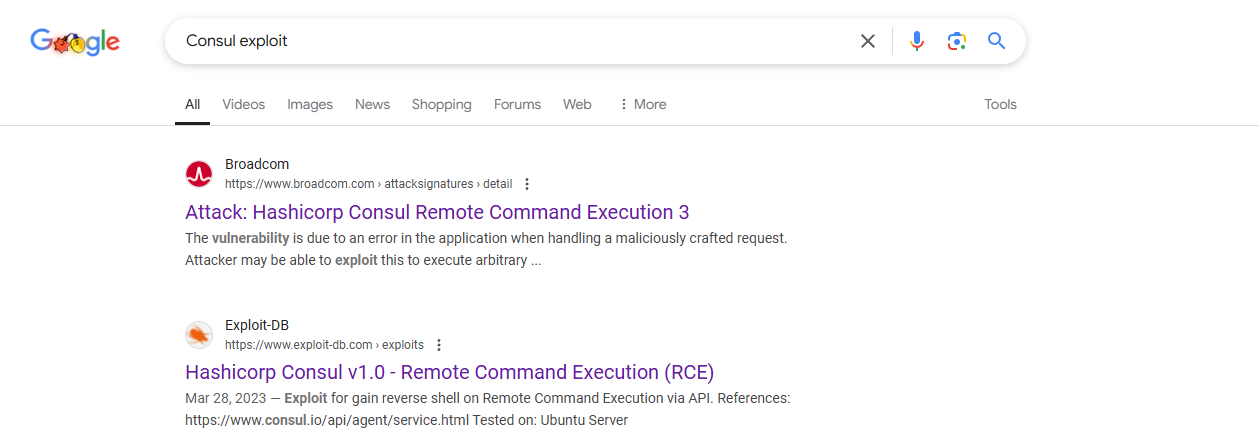This screenshot has width=1259, height=437.
Task: Switch to the Web tab
Action: [577, 104]
